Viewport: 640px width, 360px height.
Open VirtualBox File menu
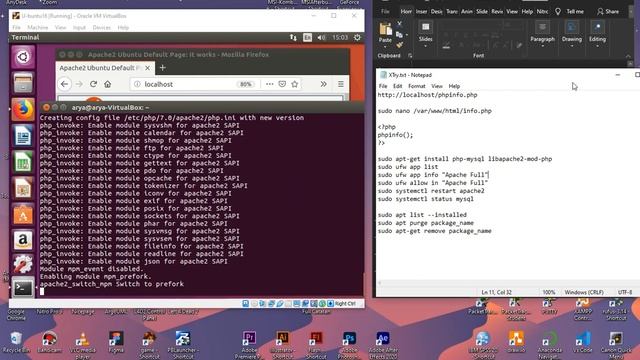click(16, 27)
